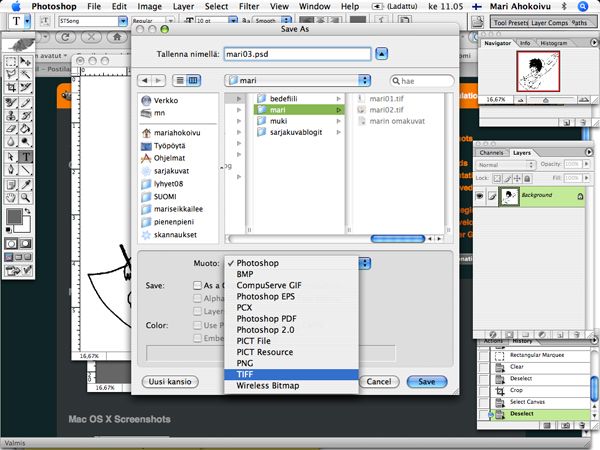Select the Slice tool
Viewport: 600px width, 450px height.
[x=26, y=88]
